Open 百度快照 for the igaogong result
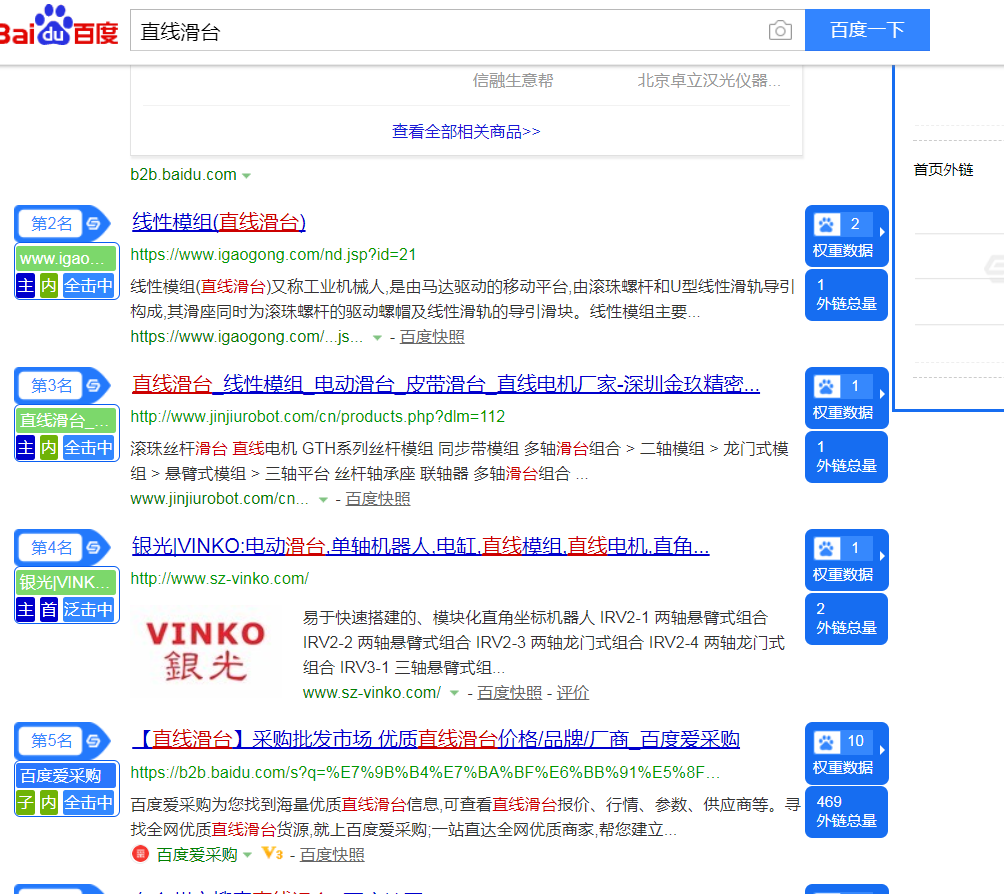This screenshot has width=1004, height=894. (432, 337)
